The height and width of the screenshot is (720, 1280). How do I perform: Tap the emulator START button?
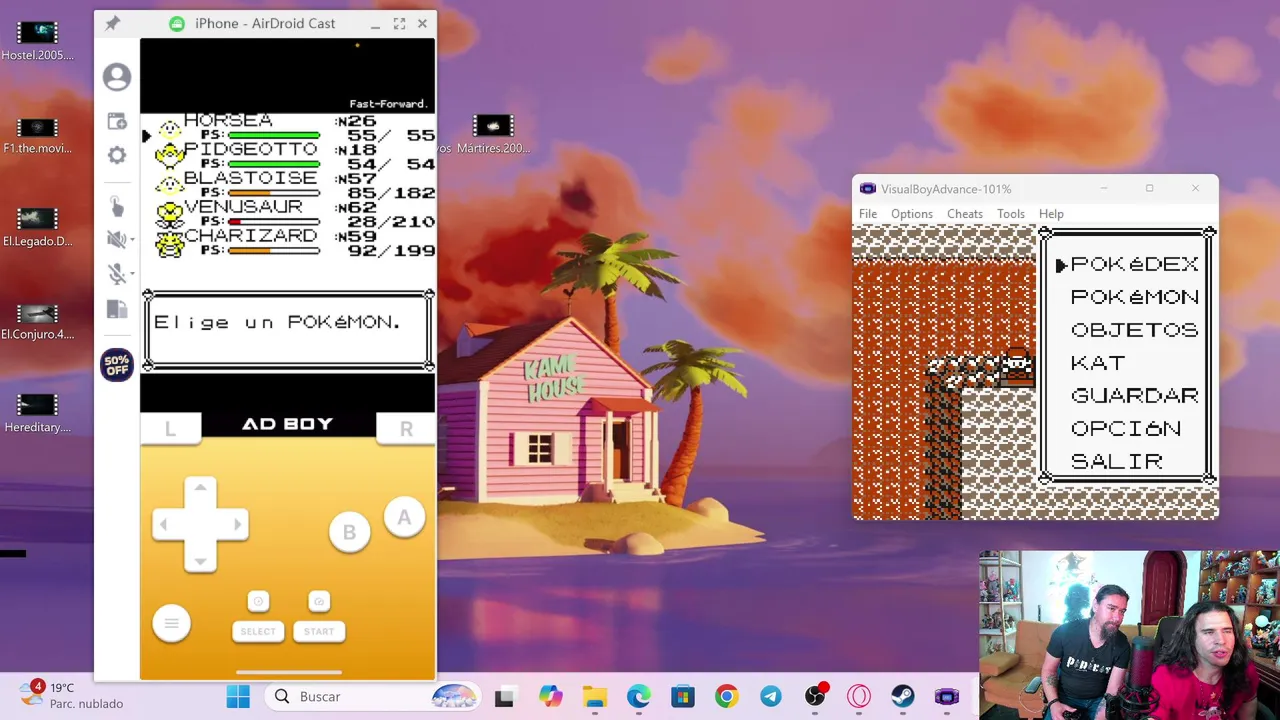pyautogui.click(x=319, y=631)
